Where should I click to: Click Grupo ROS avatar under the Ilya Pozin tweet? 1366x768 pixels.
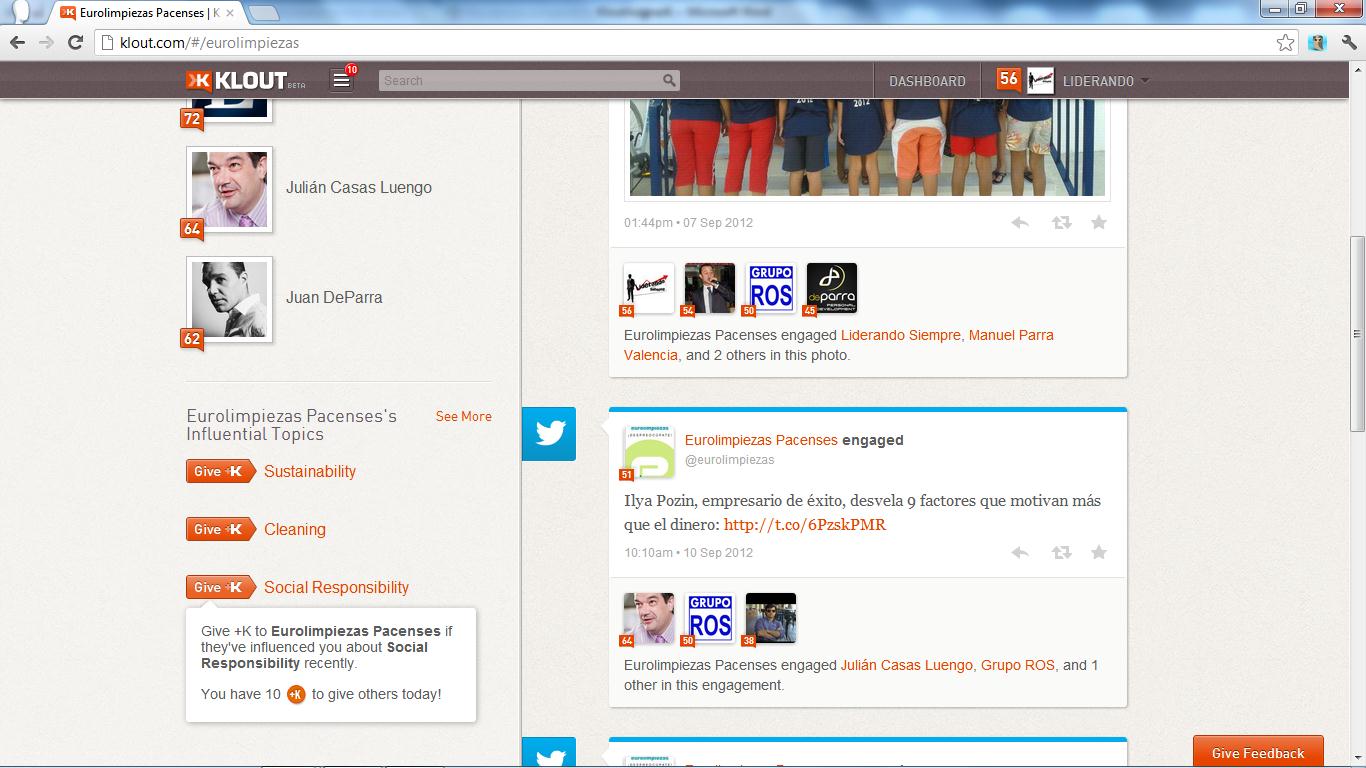[x=710, y=619]
